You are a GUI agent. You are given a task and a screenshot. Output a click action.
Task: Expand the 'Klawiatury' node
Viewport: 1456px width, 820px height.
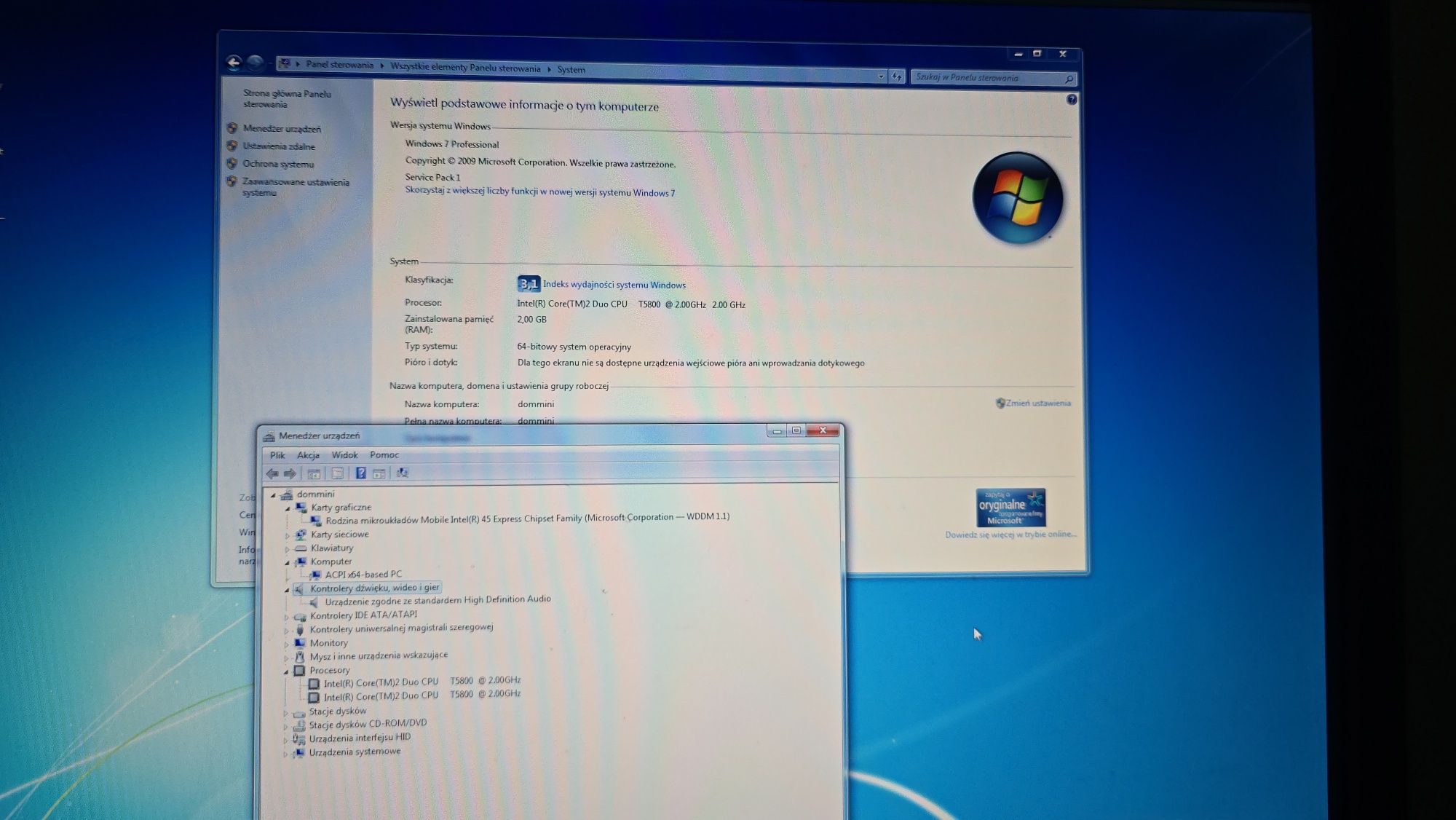pos(288,549)
